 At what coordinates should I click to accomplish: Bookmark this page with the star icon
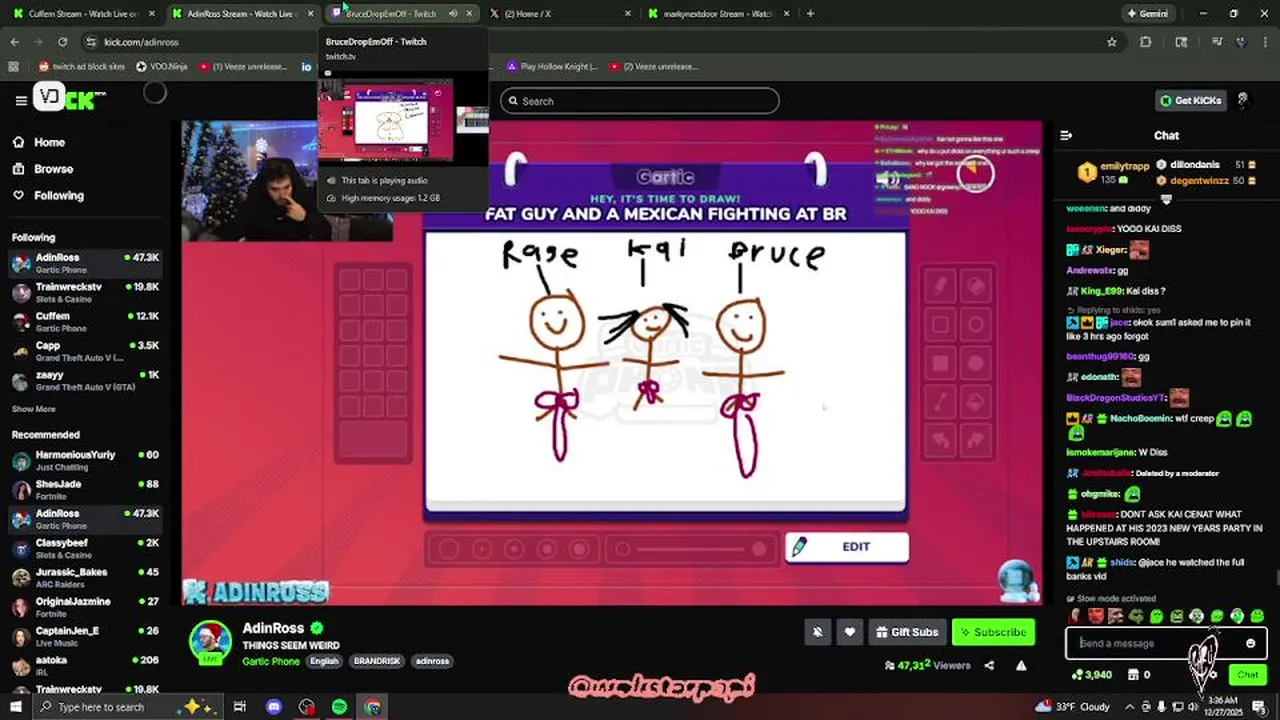point(1111,42)
